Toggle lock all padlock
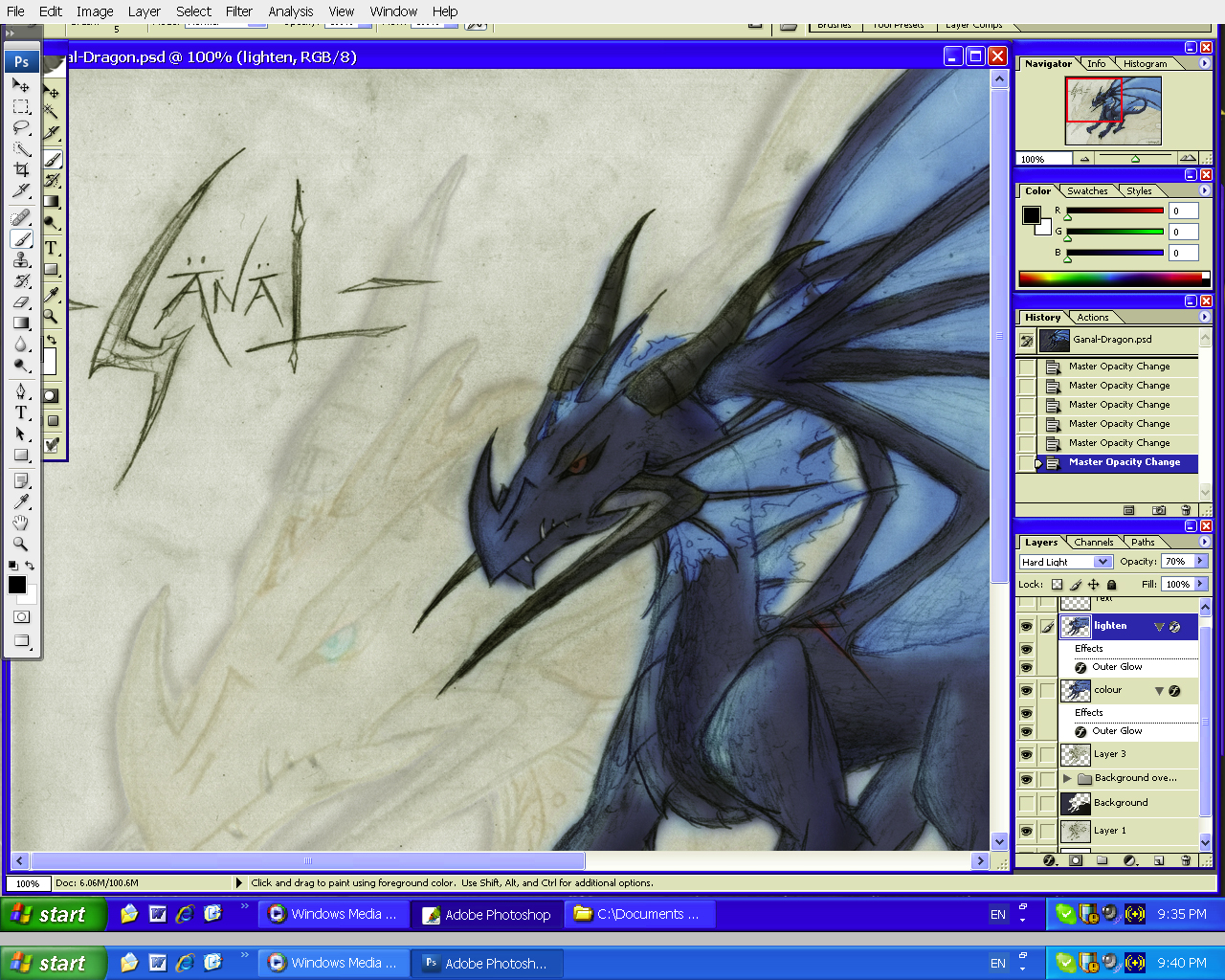This screenshot has width=1225, height=980. click(x=1111, y=585)
